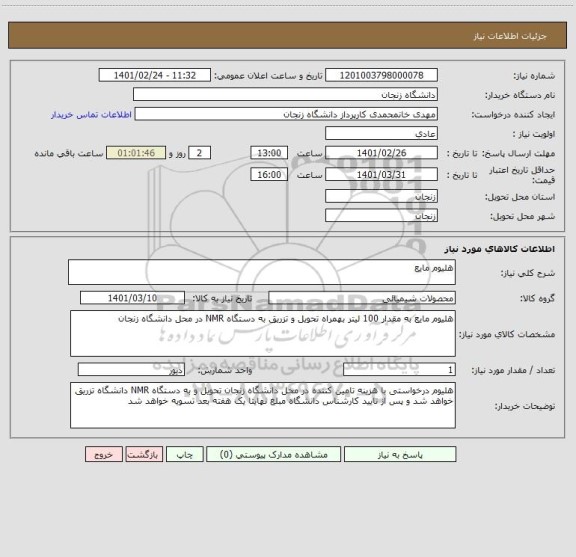
Task: Click buyer notes textarea توضیحات خریدار
Action: click(263, 405)
